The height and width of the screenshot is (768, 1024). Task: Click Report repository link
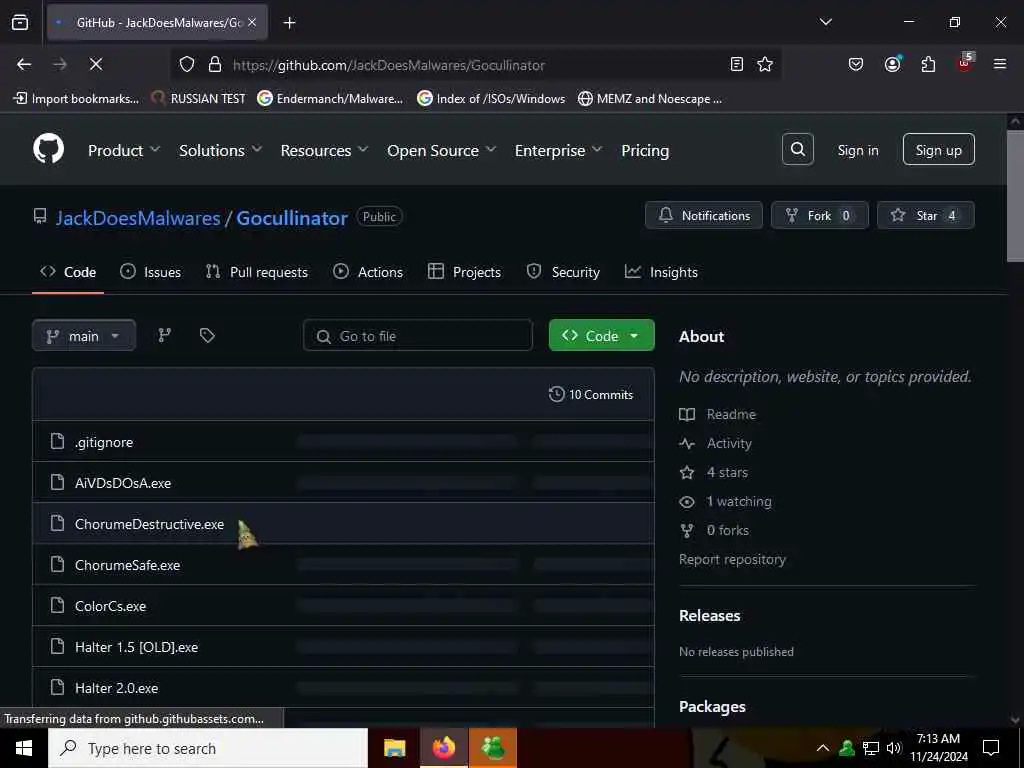pyautogui.click(x=732, y=559)
